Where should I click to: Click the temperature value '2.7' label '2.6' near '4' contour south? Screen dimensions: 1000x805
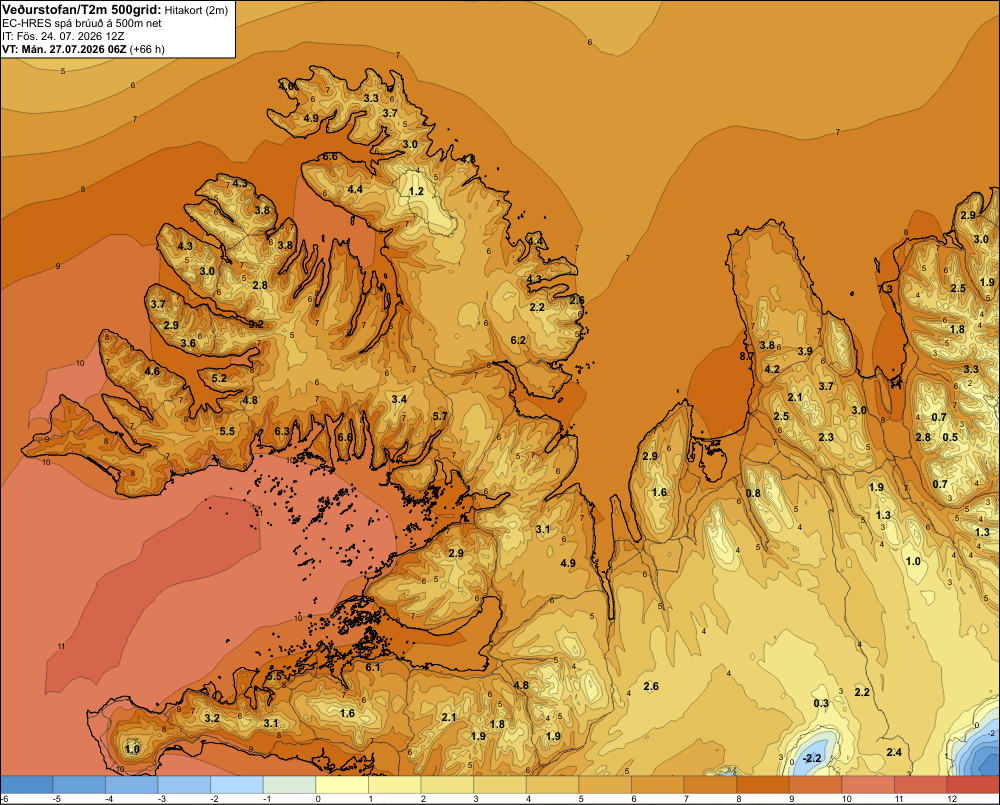point(651,686)
